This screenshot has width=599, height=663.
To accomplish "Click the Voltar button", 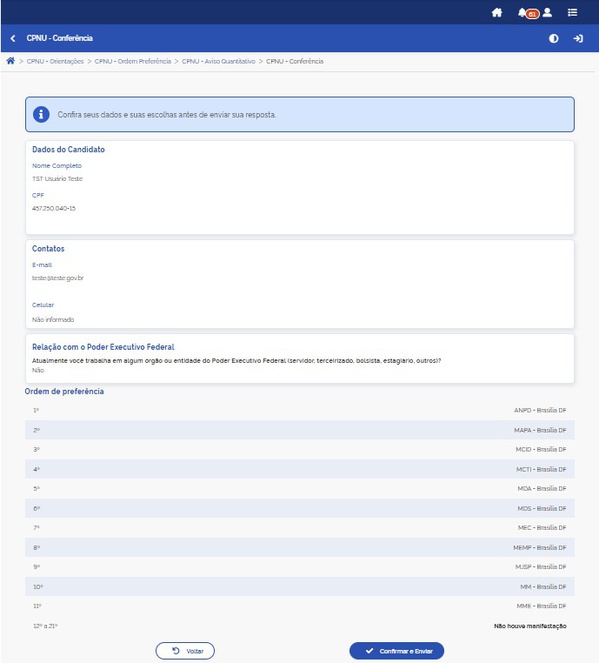I will tap(185, 651).
